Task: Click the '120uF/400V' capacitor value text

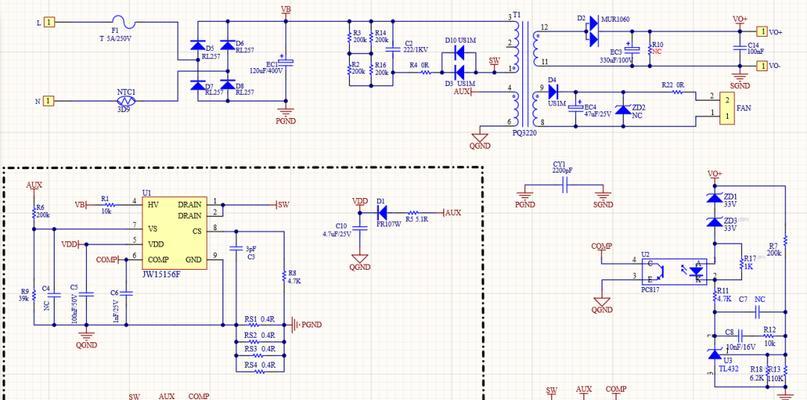Action: (x=266, y=70)
